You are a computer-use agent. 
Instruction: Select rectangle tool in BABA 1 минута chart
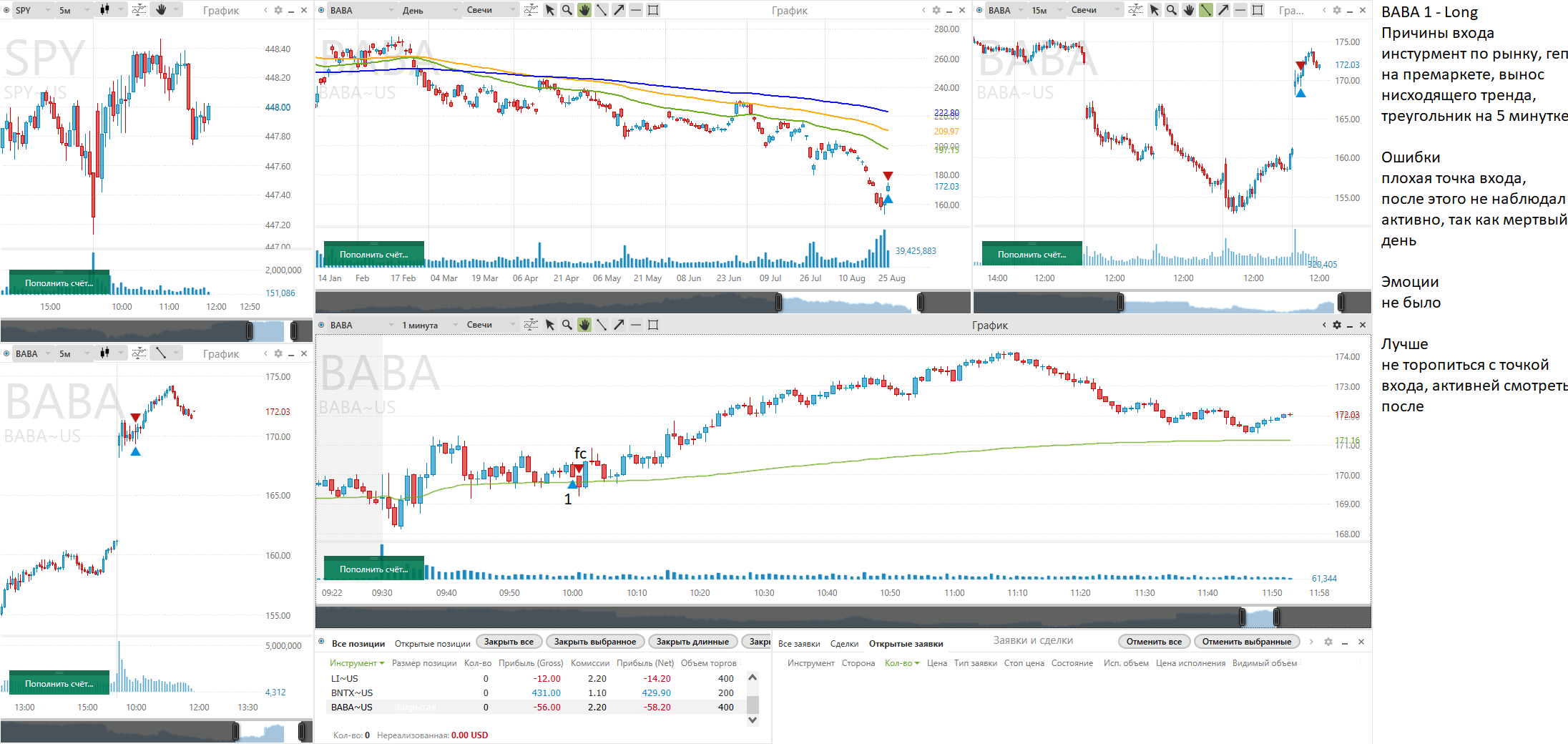[653, 325]
